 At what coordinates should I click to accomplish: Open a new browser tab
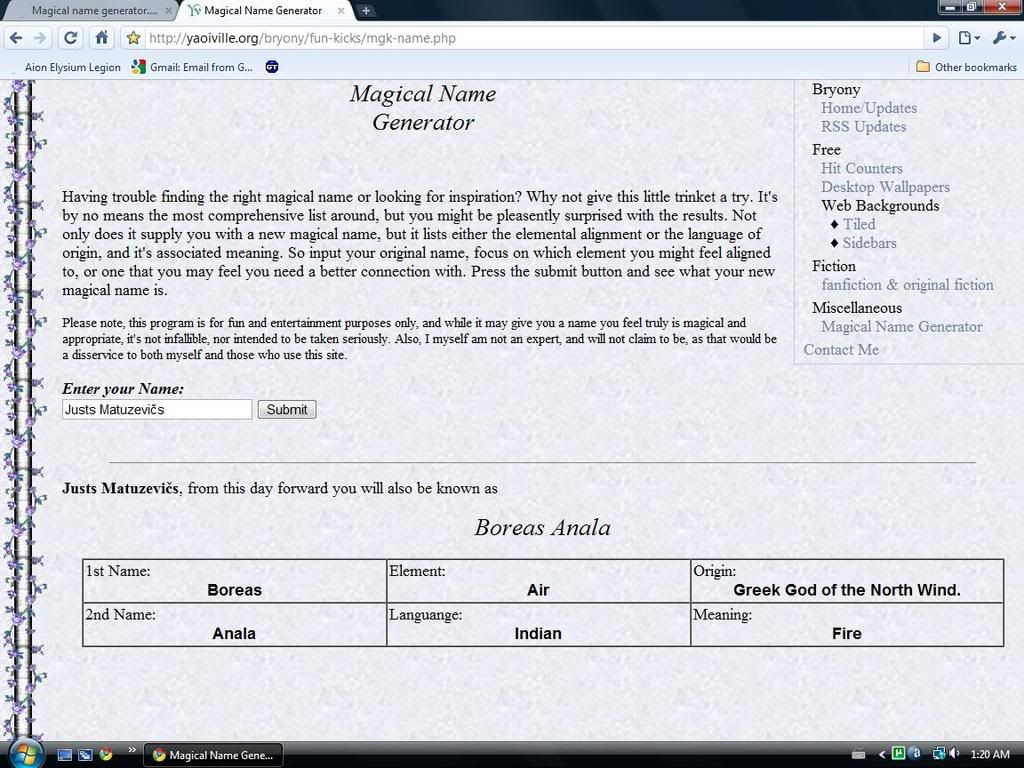[x=366, y=10]
